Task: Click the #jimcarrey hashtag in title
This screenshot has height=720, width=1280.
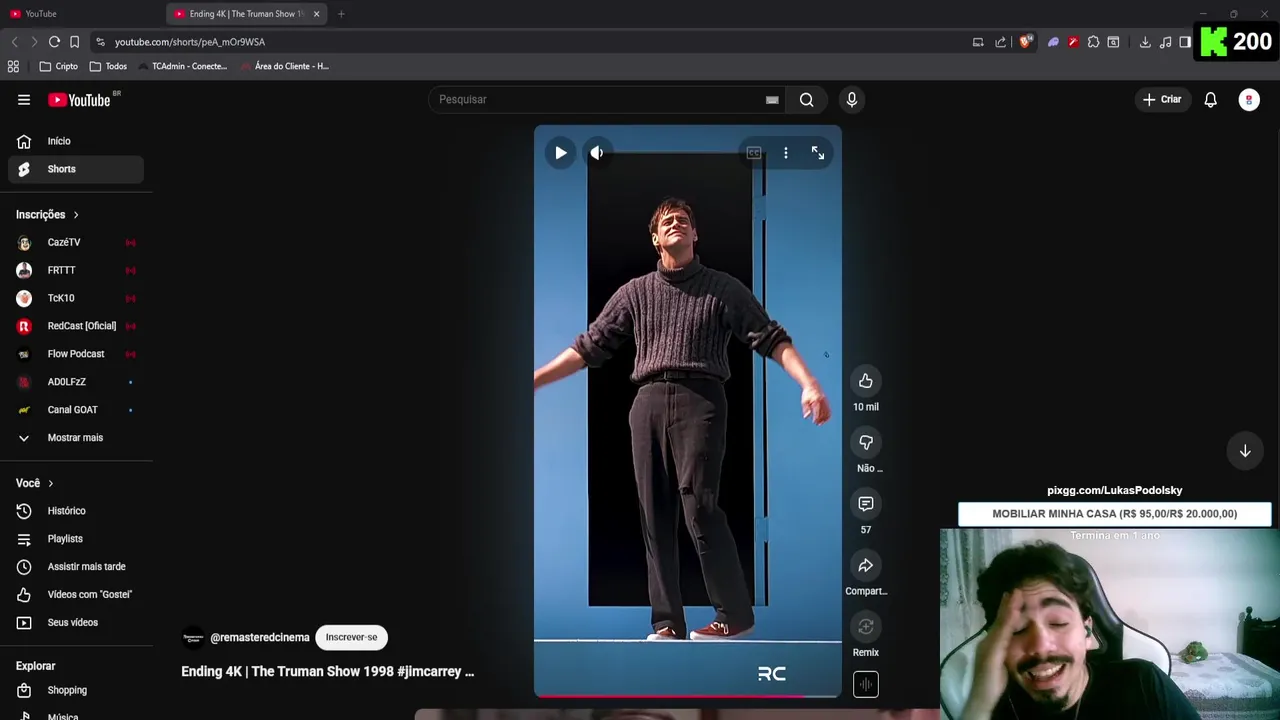Action: coord(429,671)
